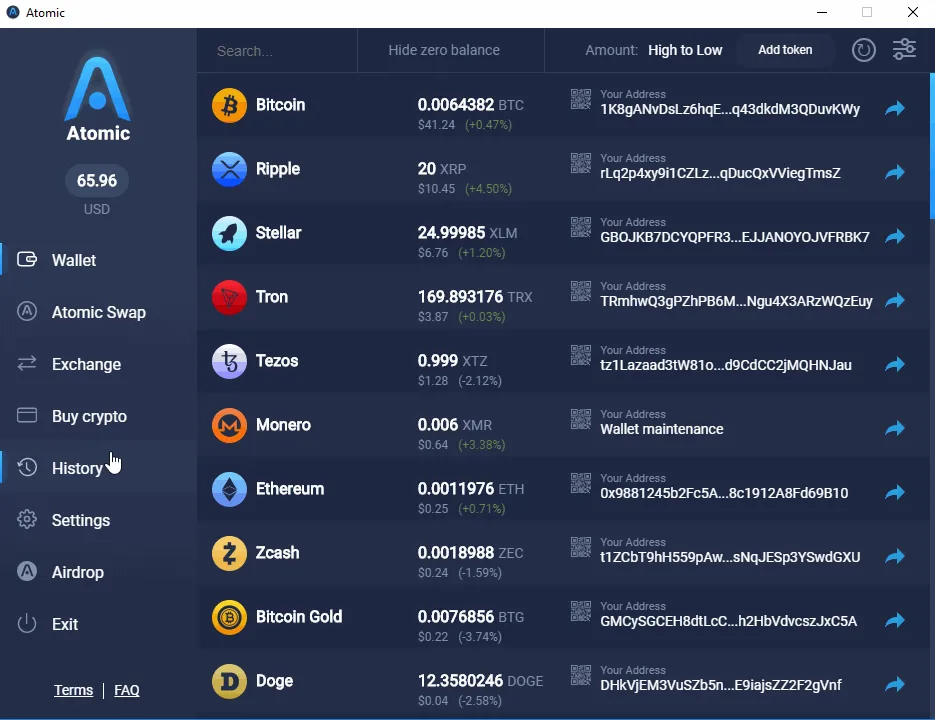Click the Tezos address tz1Lazaad3tW81o...
This screenshot has width=935, height=720.
(726, 365)
